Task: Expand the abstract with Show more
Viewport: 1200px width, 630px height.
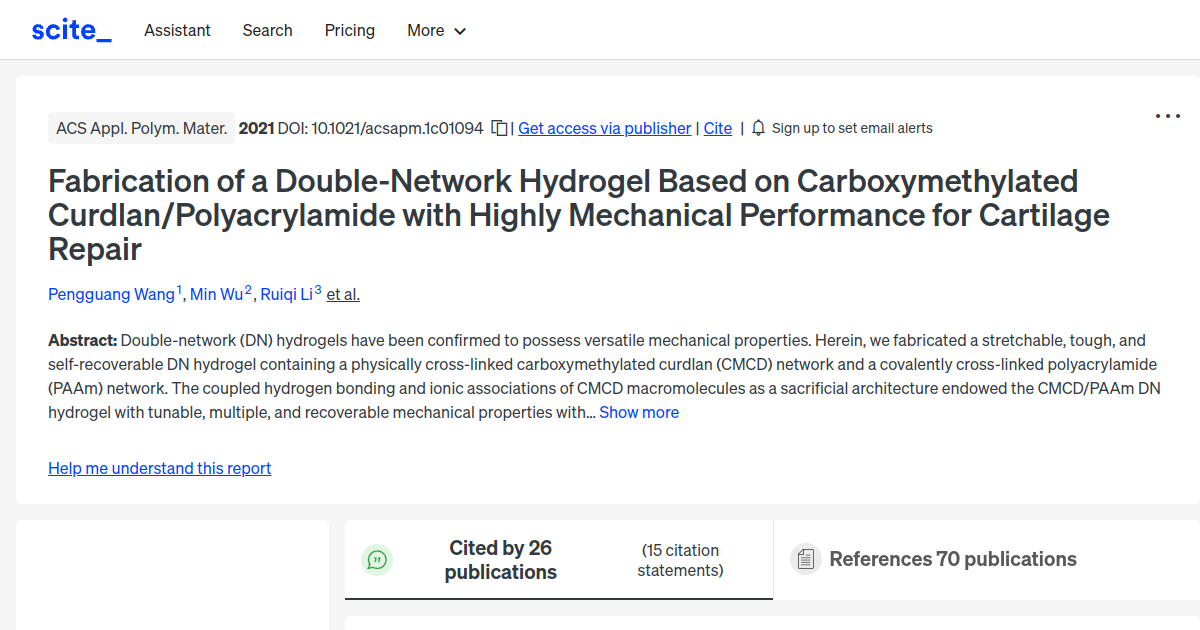Action: (639, 412)
